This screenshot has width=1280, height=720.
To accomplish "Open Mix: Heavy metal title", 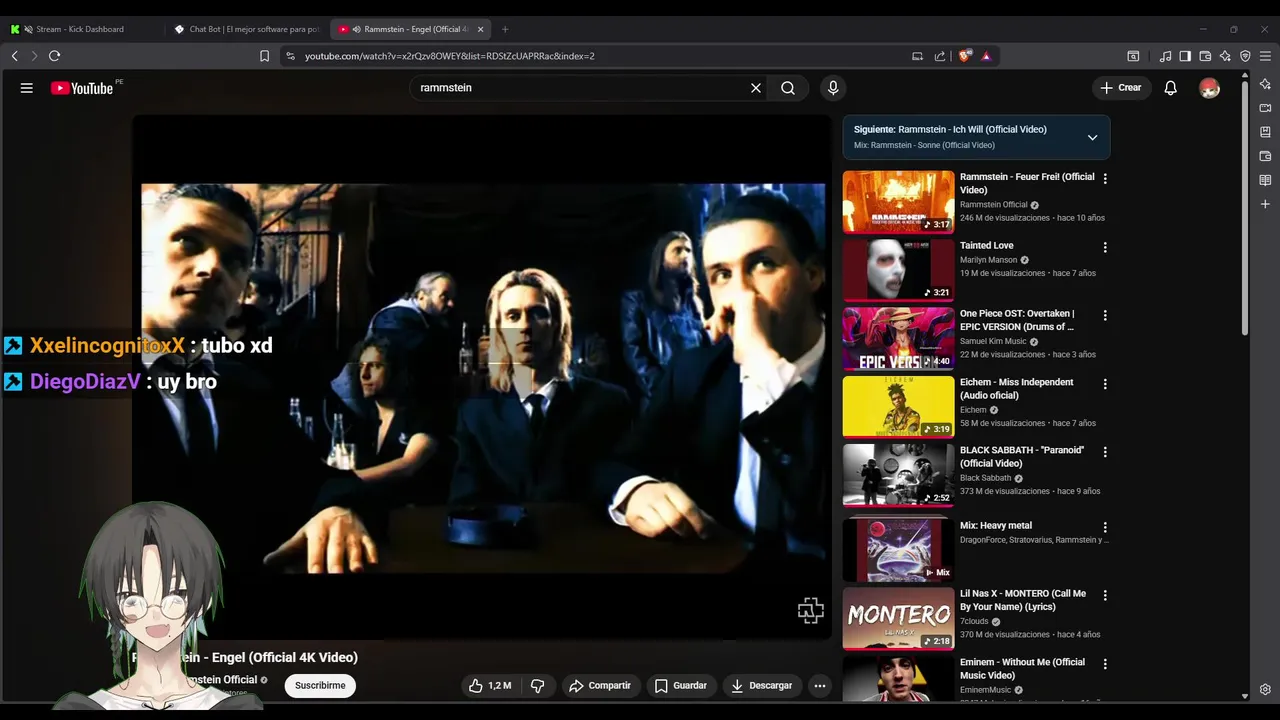I will (996, 526).
